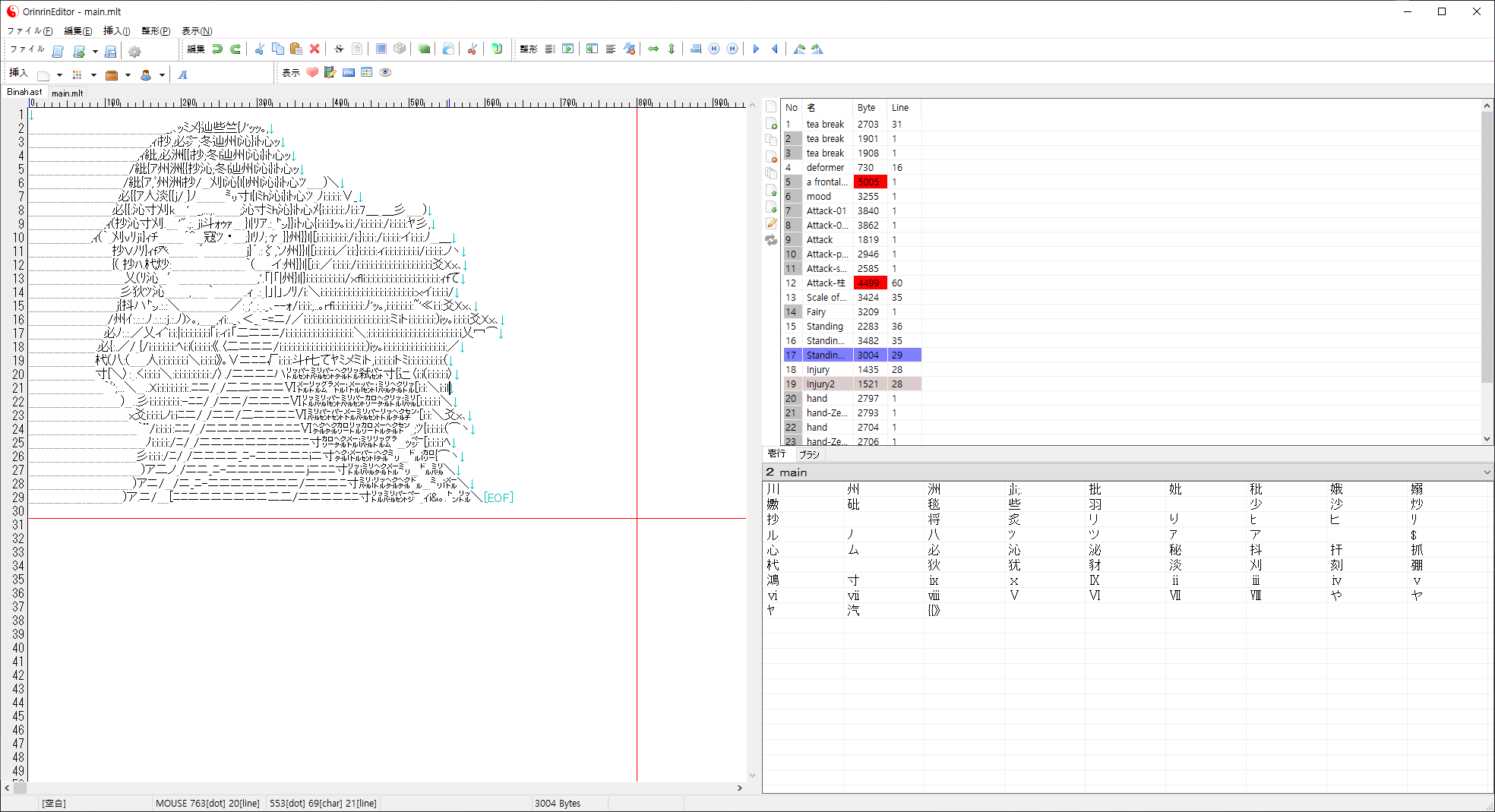Screen dimensions: 1495x812
Task: Open dropdown arrow beside the person icon
Action: [162, 75]
